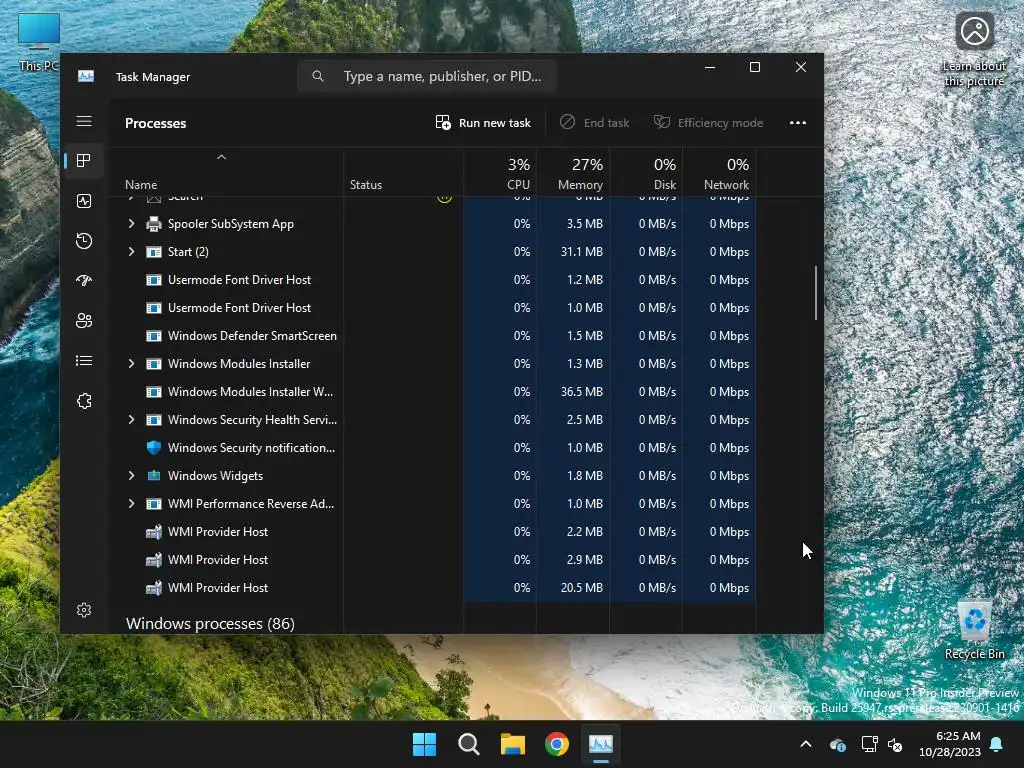Open File Explorer from taskbar
The width and height of the screenshot is (1024, 768).
(513, 744)
